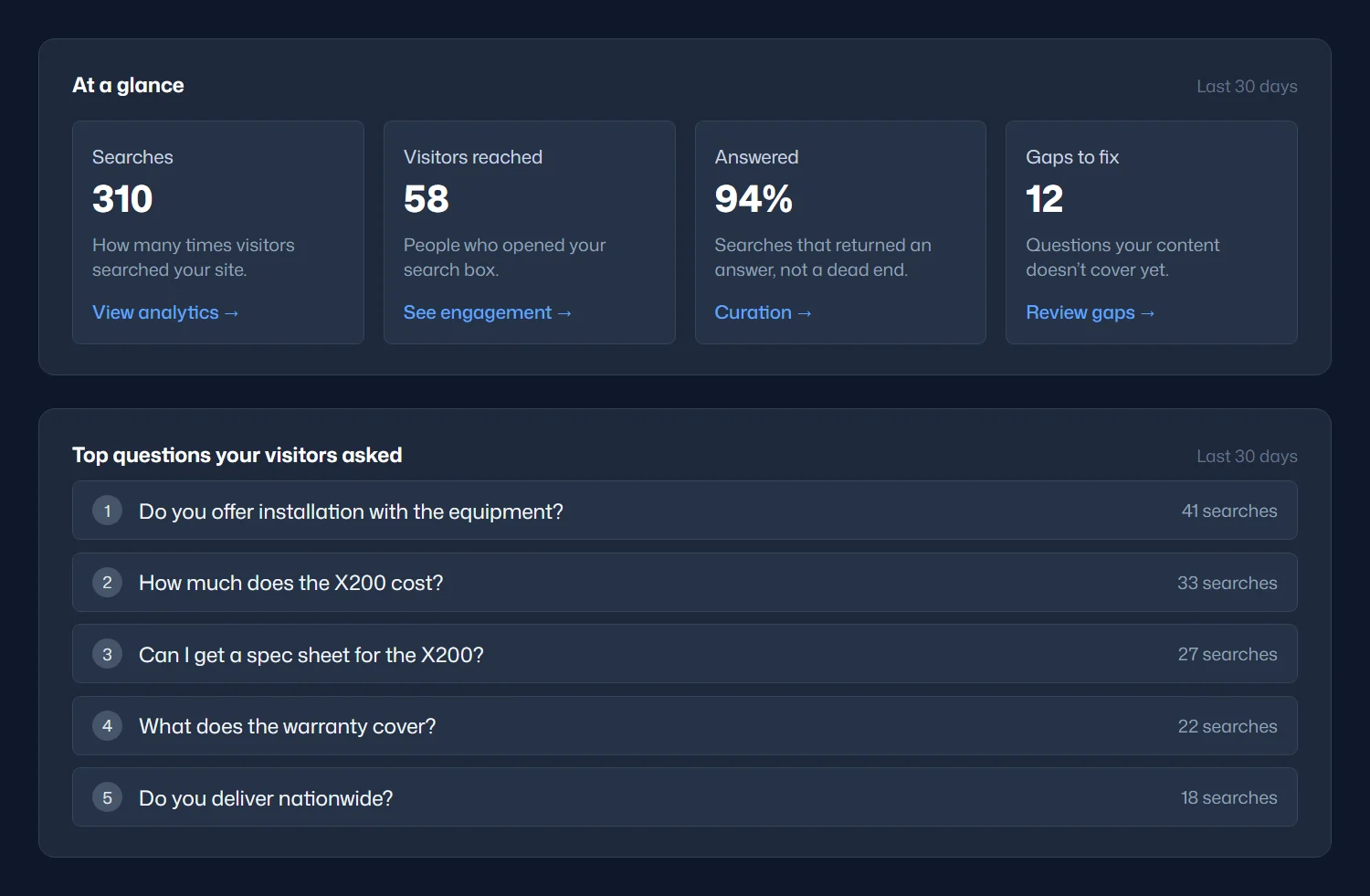Viewport: 1370px width, 896px height.
Task: Open the 'How much does the X200 cost?' row
Action: tap(685, 583)
